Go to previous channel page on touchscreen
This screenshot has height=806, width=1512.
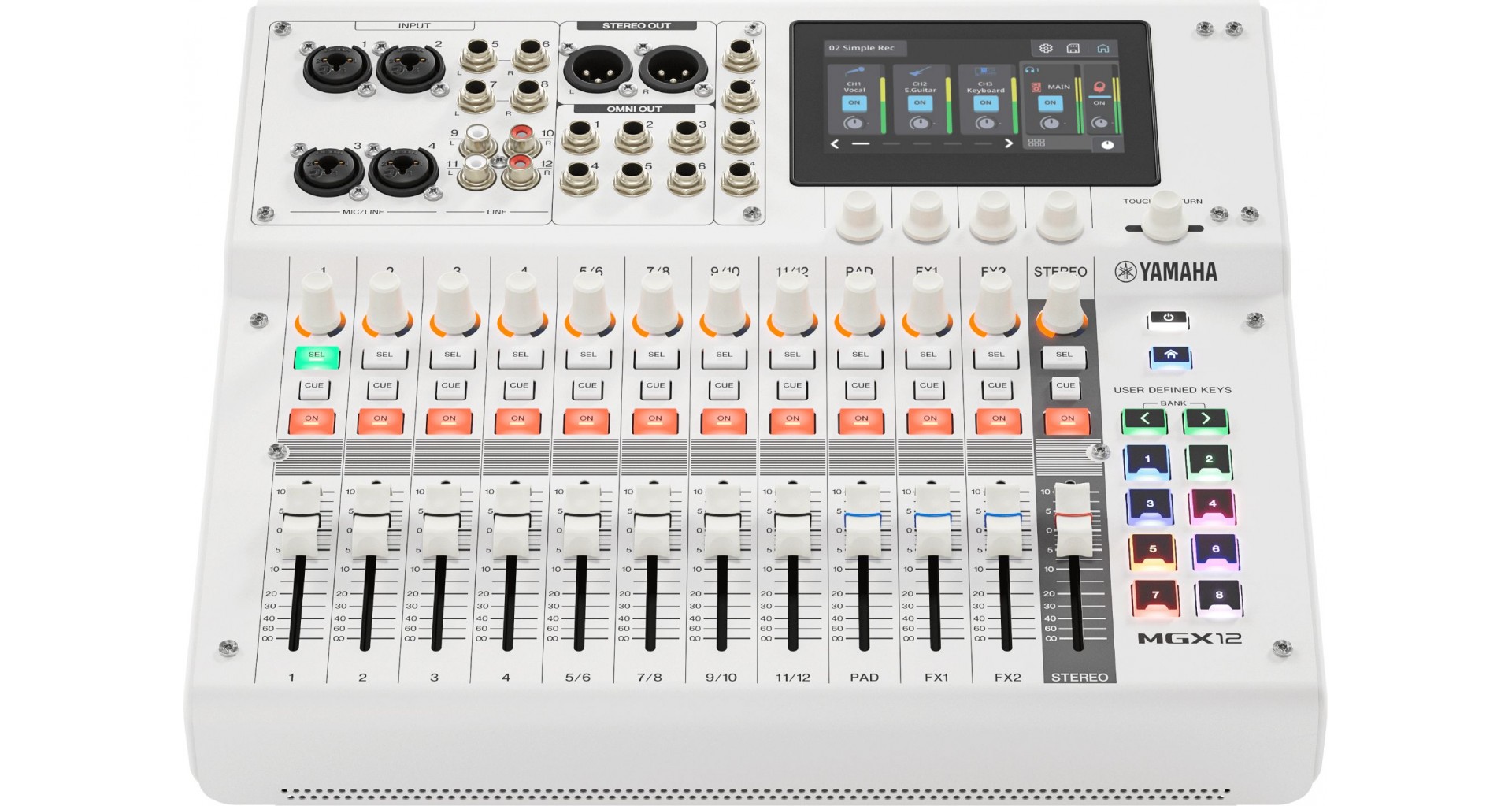(x=835, y=143)
